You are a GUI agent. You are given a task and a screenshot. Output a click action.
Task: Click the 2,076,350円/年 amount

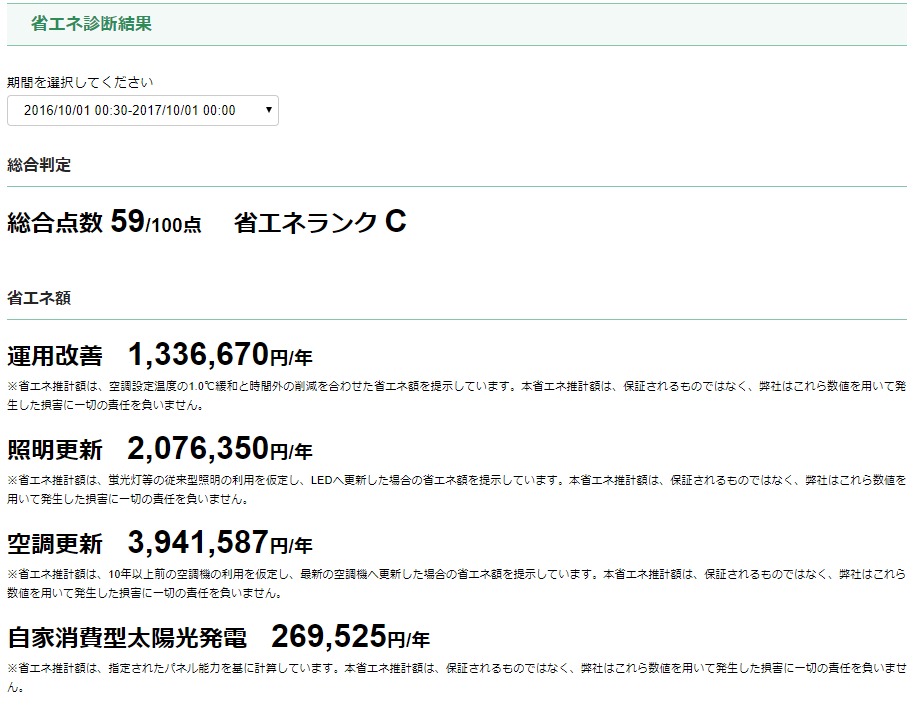[x=220, y=448]
